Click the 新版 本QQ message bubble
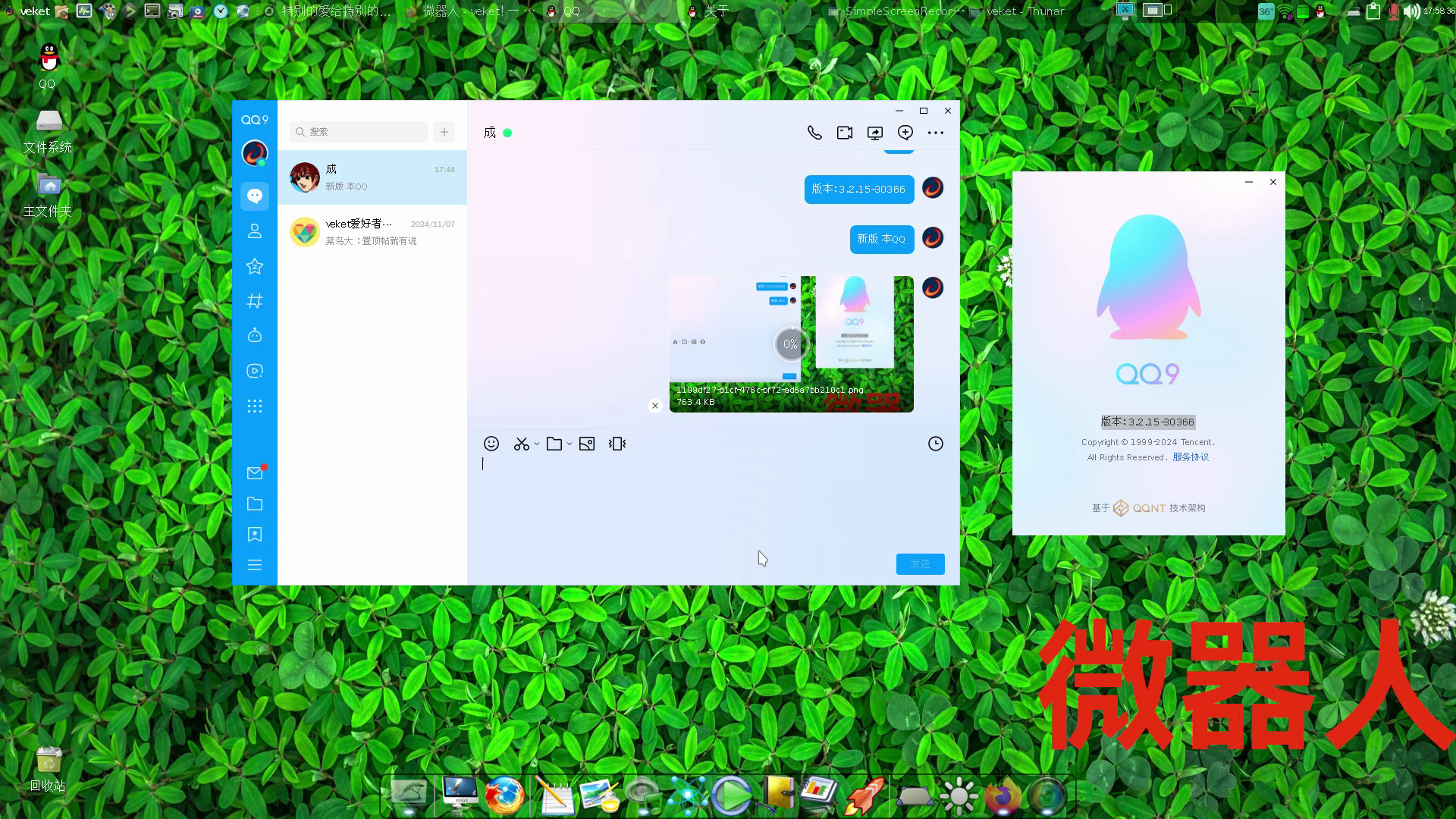 882,239
